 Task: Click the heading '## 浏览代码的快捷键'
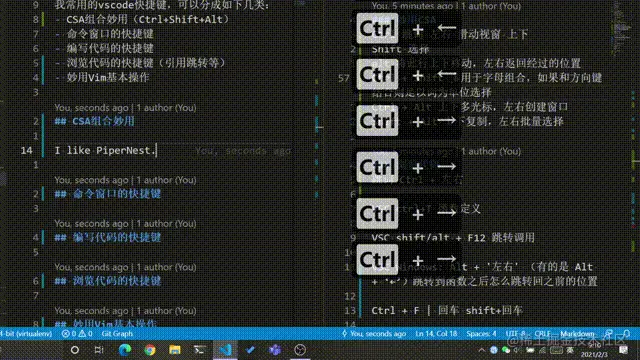pyautogui.click(x=108, y=281)
